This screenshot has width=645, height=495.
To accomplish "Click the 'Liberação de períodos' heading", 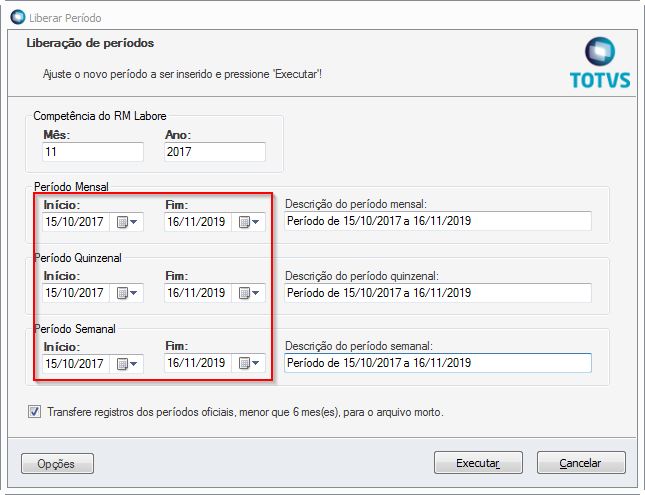I will click(90, 43).
